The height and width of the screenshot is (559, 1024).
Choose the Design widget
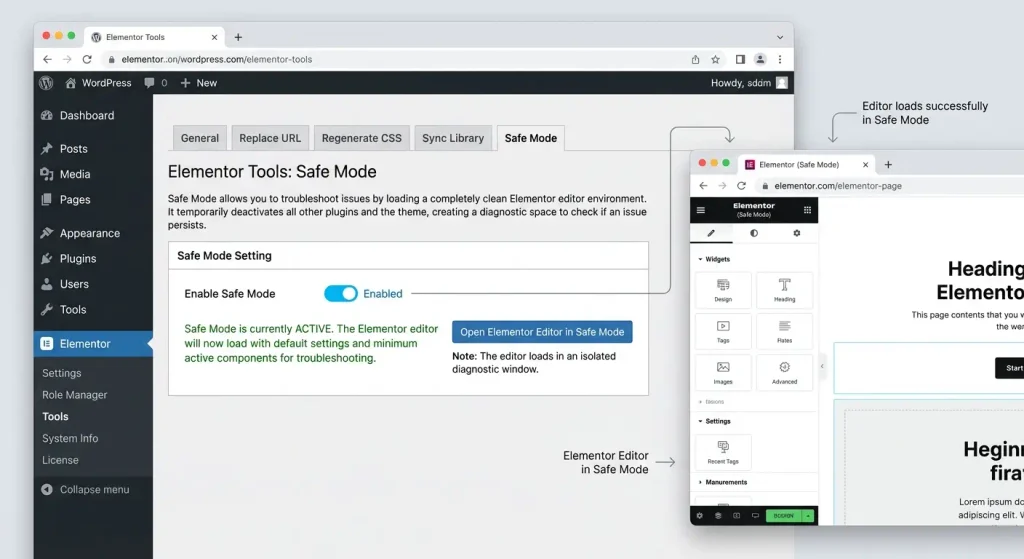point(723,290)
